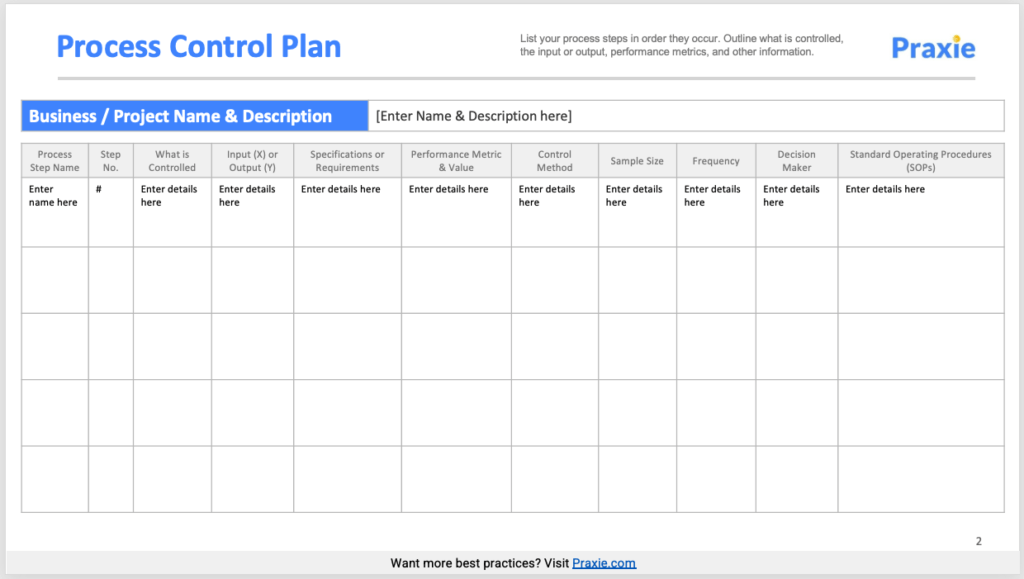Screen dimensions: 1024x579
Task: Click 'Want more best practices? Visit' footer text
Action: click(479, 563)
